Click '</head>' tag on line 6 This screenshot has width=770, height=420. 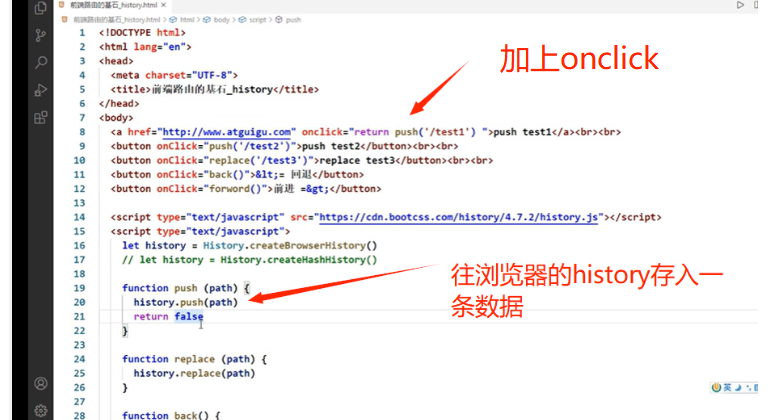point(119,104)
